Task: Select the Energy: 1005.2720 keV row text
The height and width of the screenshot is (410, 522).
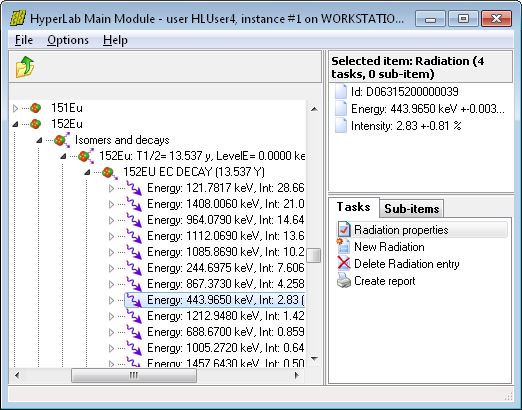Action: pyautogui.click(x=226, y=348)
